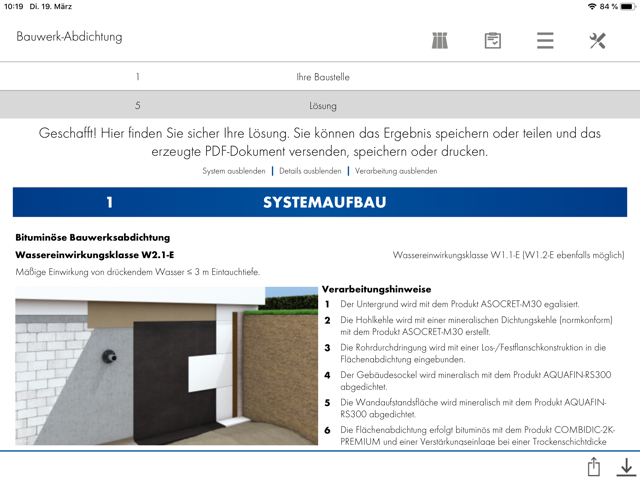Click Verarbeitung ausblenden link

pyautogui.click(x=396, y=171)
